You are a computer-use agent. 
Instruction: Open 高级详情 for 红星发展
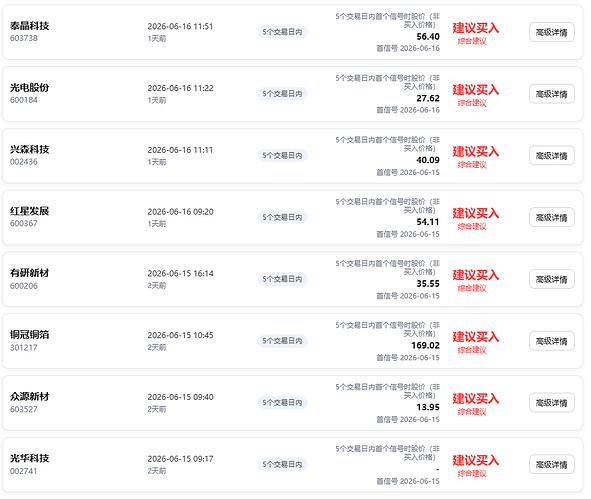551,217
